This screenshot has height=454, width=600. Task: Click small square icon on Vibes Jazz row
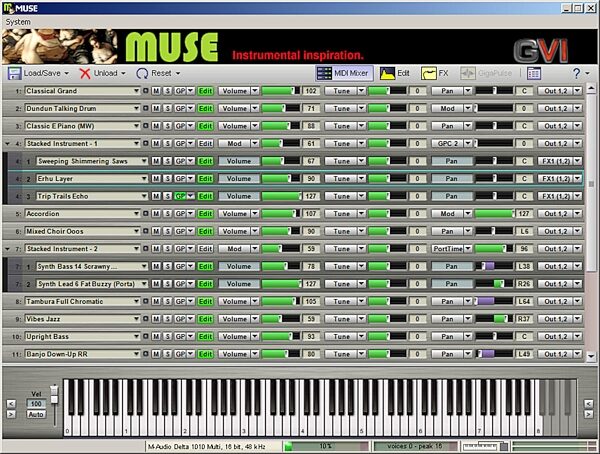[x=145, y=319]
